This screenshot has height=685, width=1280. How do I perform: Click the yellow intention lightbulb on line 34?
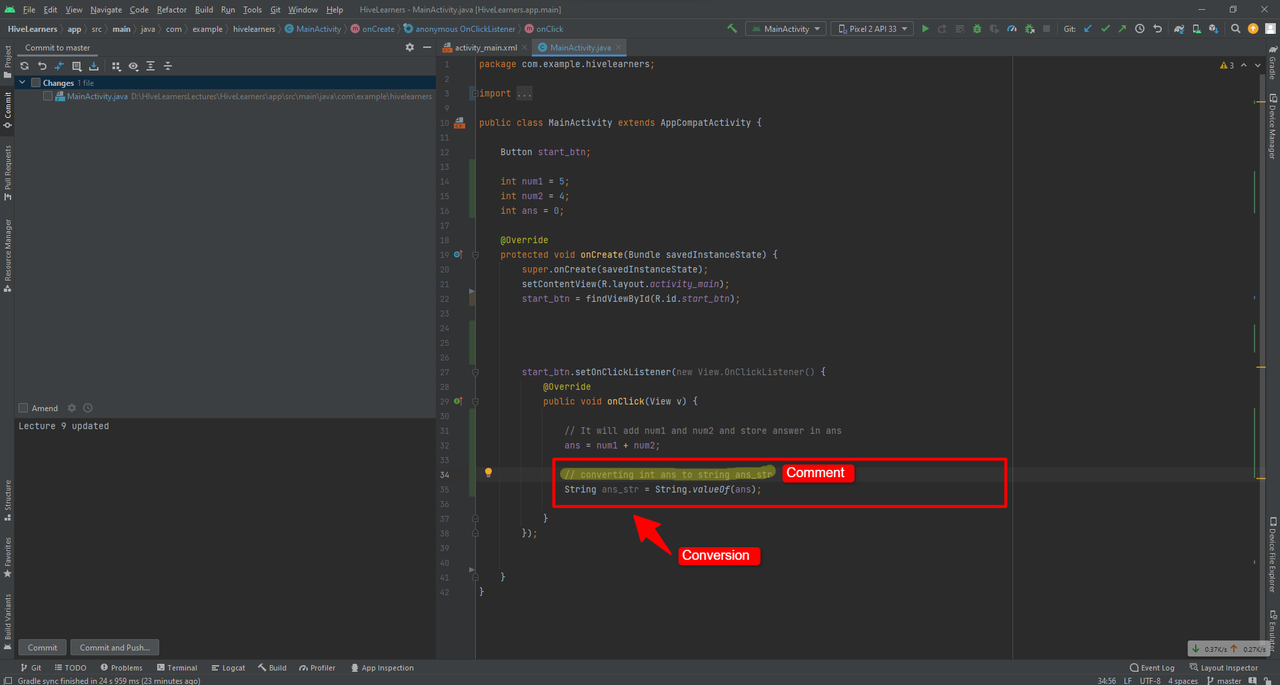click(489, 473)
